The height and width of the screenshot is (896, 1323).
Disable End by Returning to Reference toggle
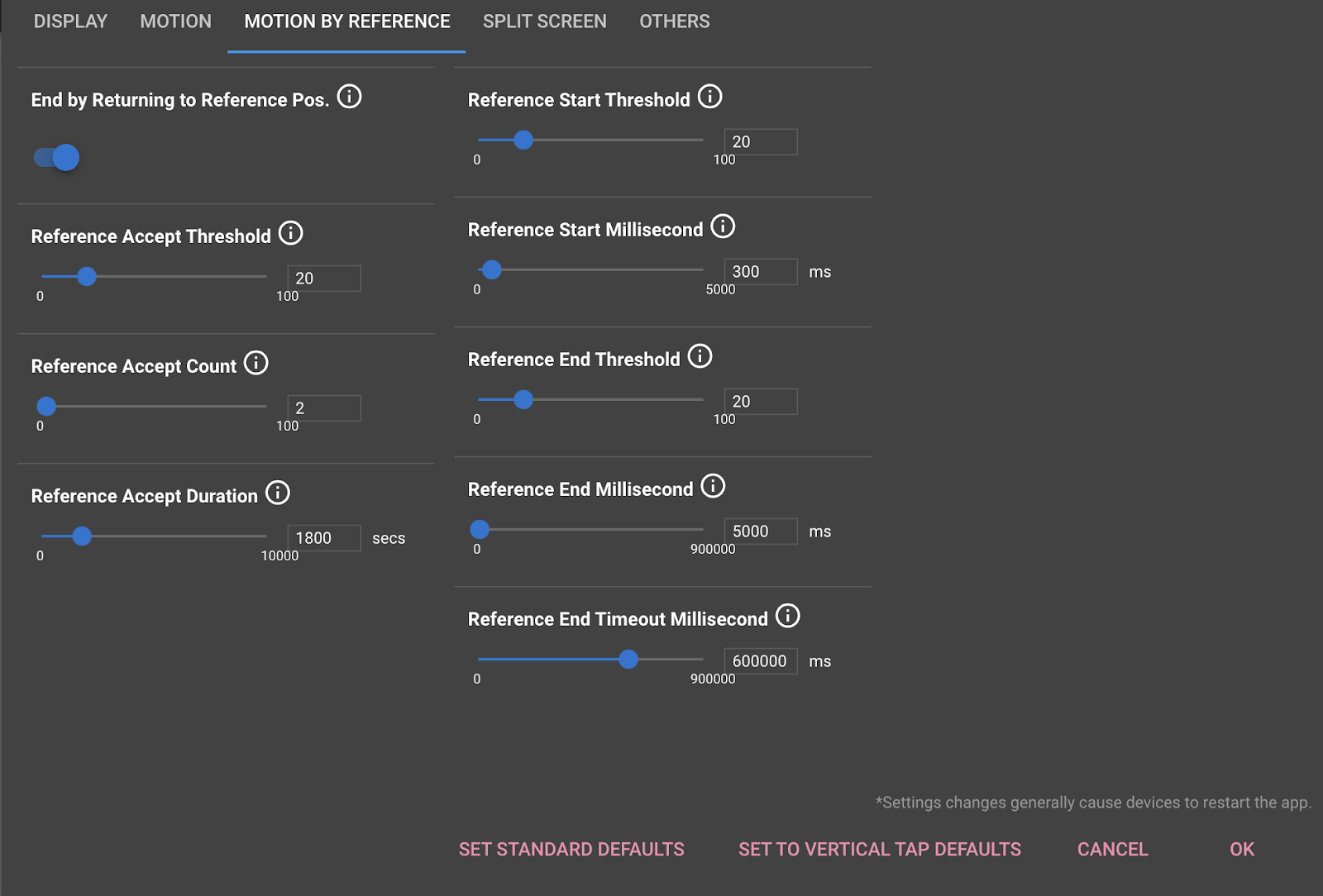(57, 157)
